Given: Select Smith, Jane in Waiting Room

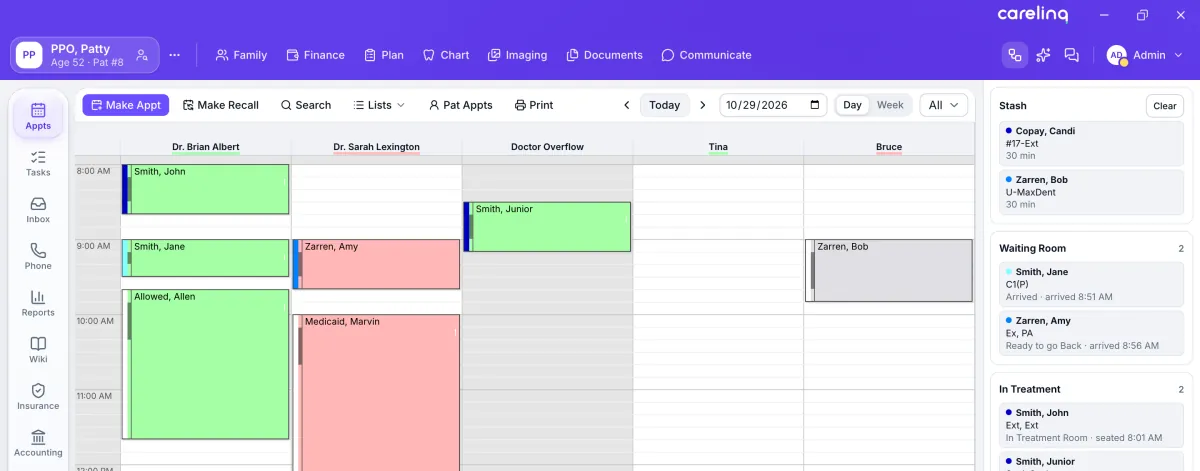Looking at the screenshot, I should coord(1091,284).
